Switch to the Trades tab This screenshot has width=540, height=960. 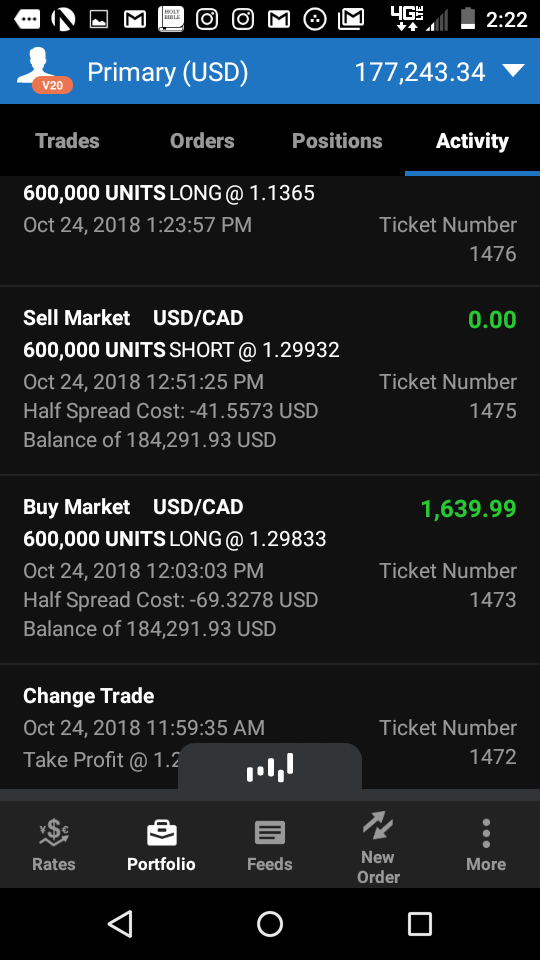[67, 141]
